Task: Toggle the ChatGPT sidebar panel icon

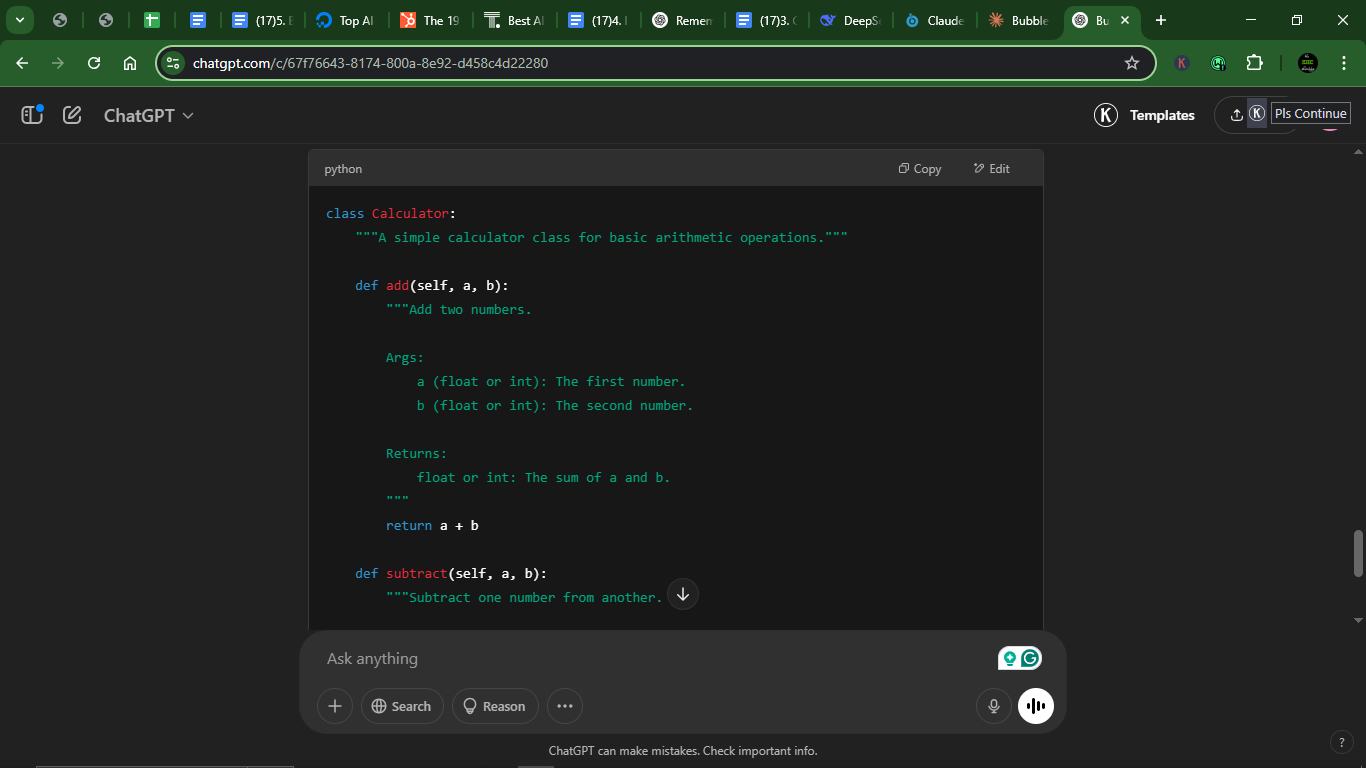Action: pyautogui.click(x=32, y=115)
